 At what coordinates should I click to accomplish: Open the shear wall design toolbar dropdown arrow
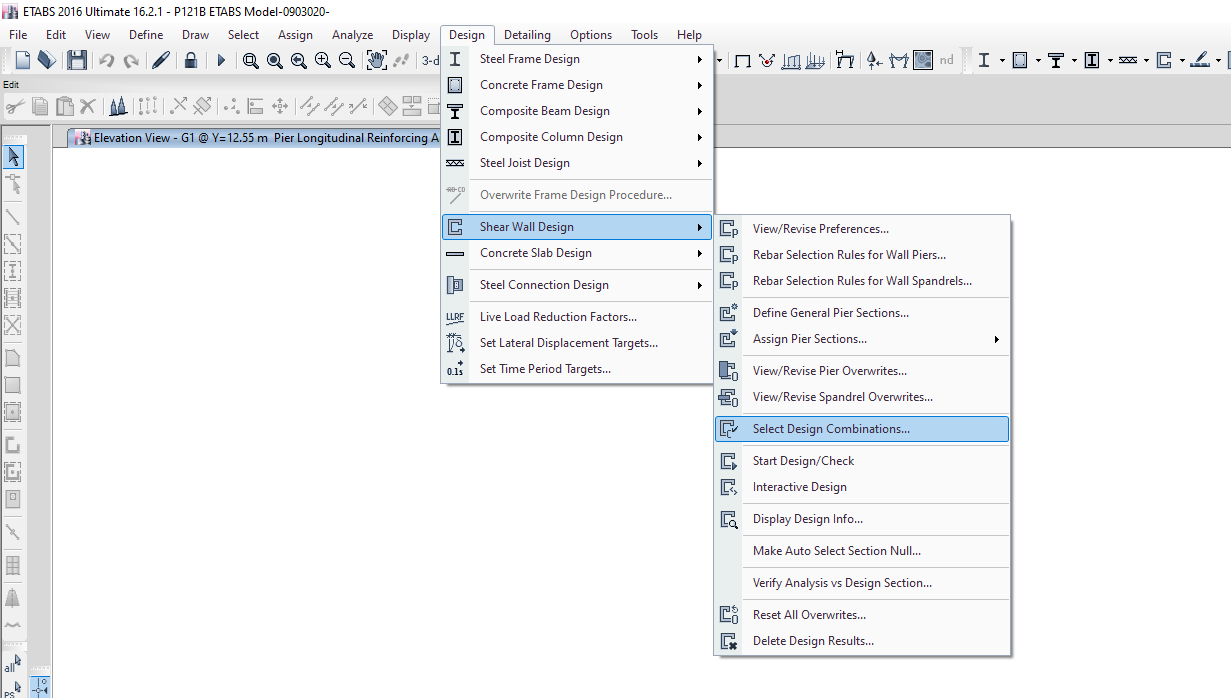[1182, 60]
